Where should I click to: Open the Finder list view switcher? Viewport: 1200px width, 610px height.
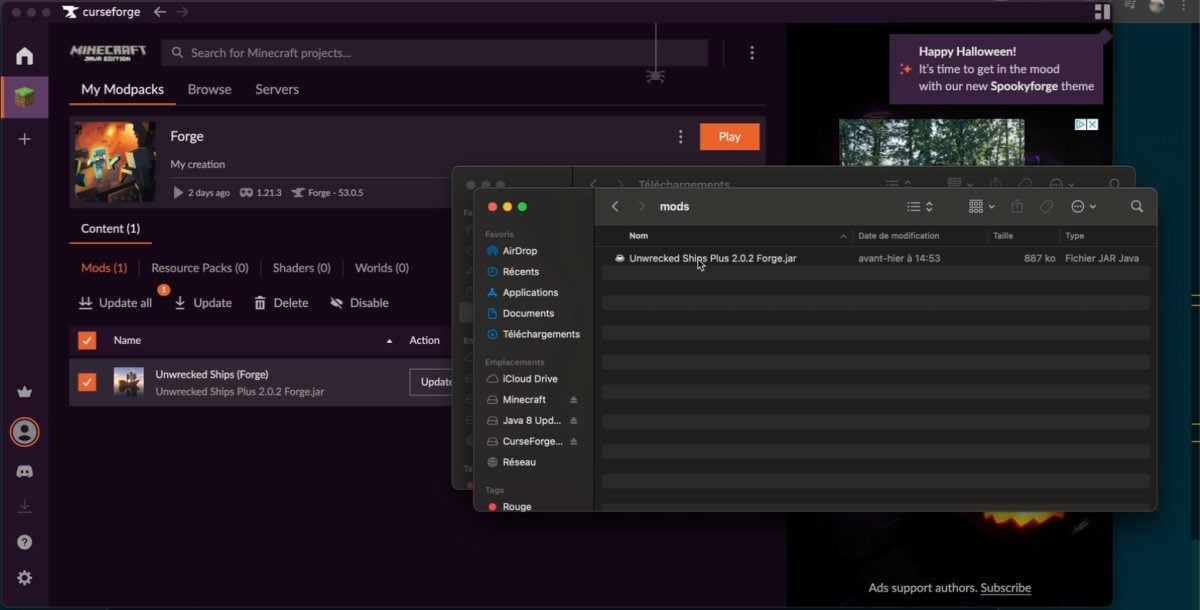[919, 206]
